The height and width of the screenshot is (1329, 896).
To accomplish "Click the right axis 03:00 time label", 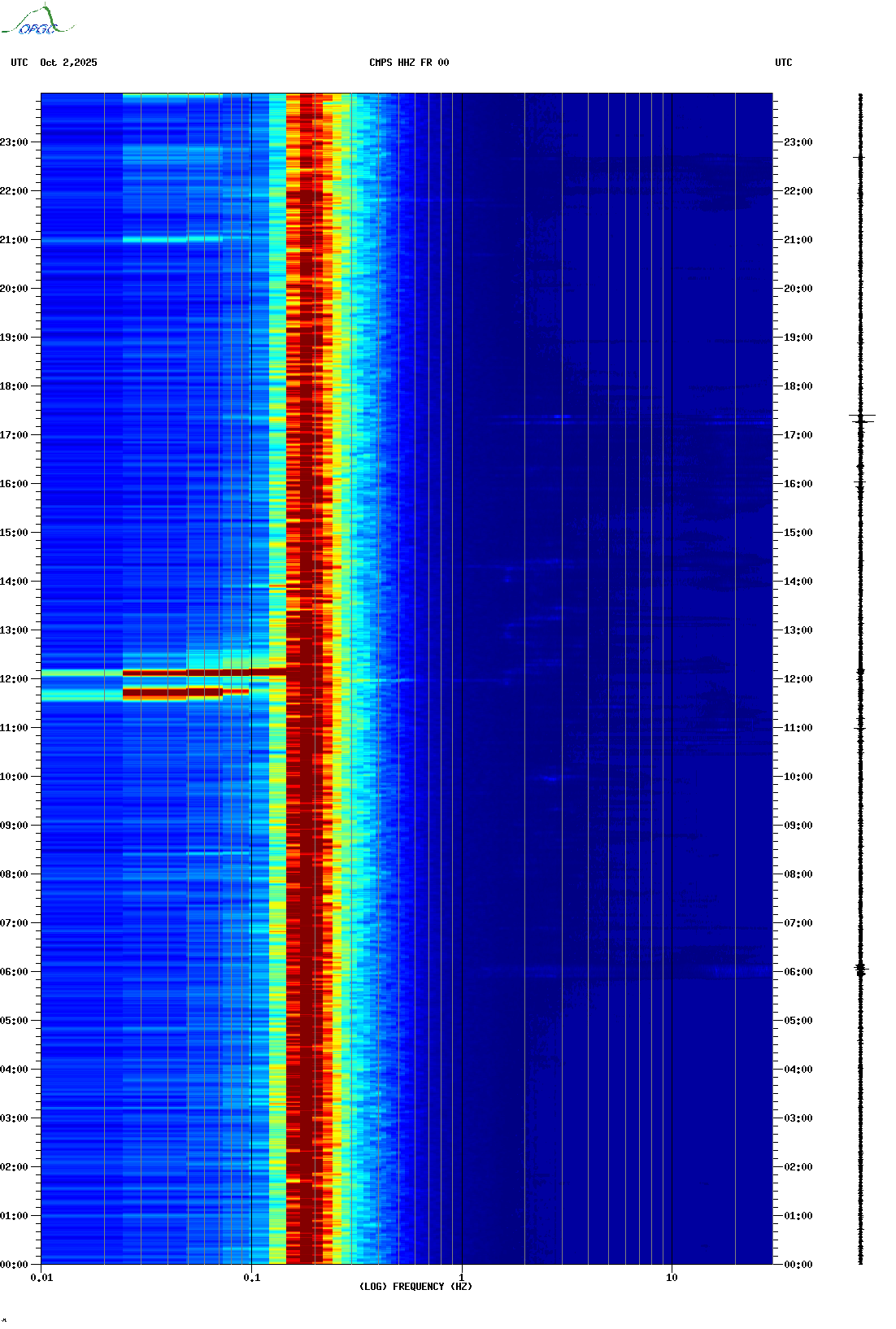I will [x=798, y=1118].
